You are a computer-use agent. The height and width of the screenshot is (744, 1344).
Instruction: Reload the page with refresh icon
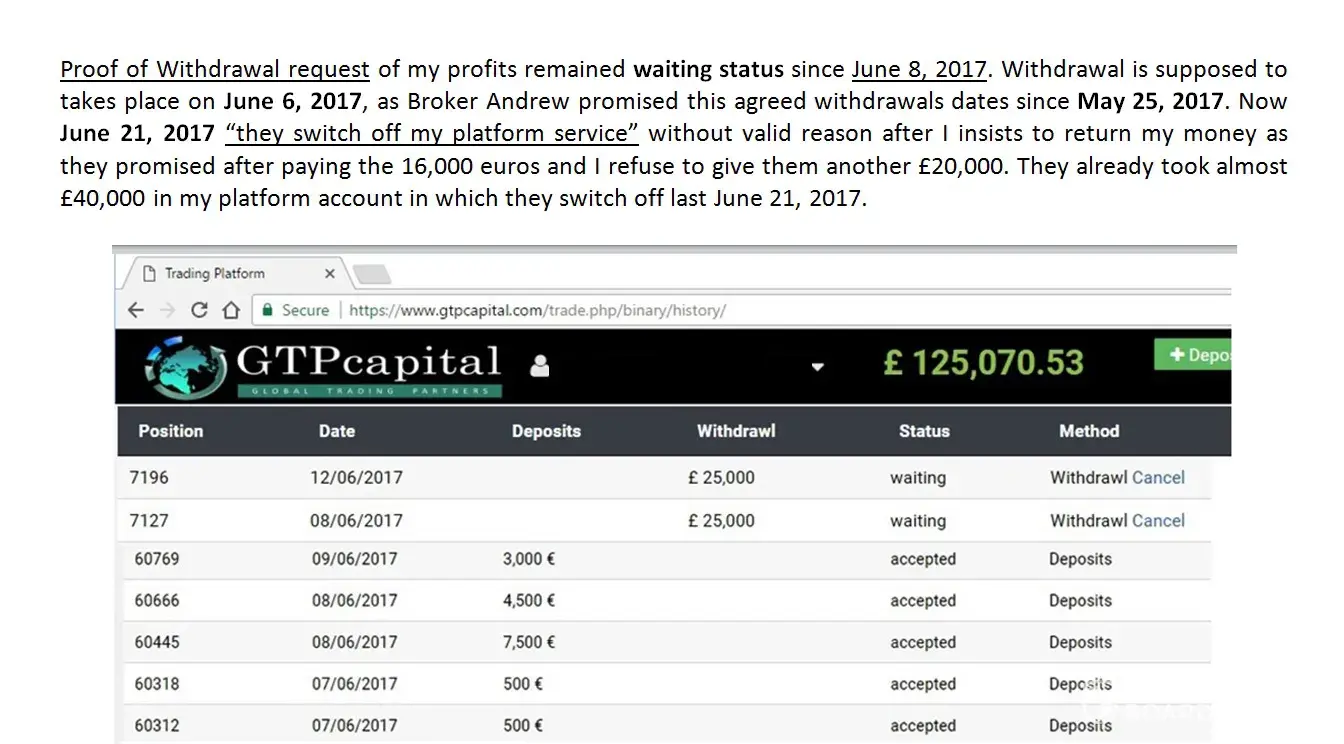[199, 310]
